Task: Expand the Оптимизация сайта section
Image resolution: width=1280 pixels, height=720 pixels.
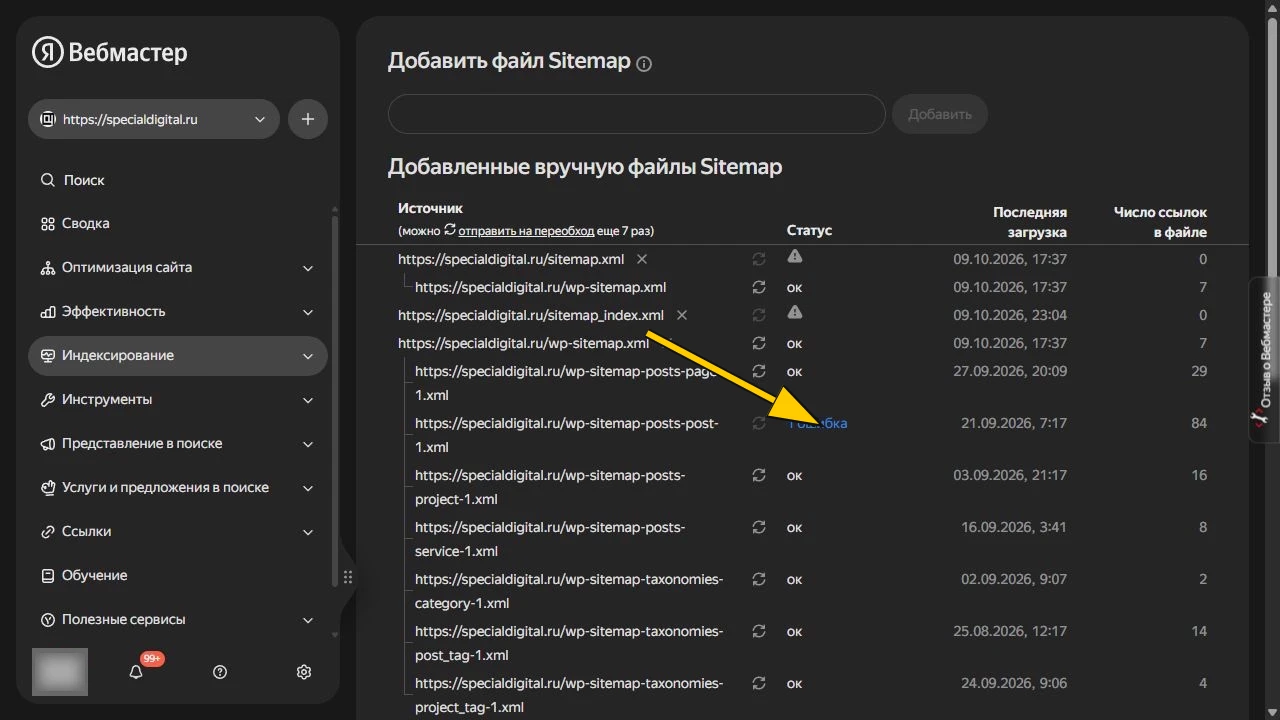Action: click(x=178, y=267)
